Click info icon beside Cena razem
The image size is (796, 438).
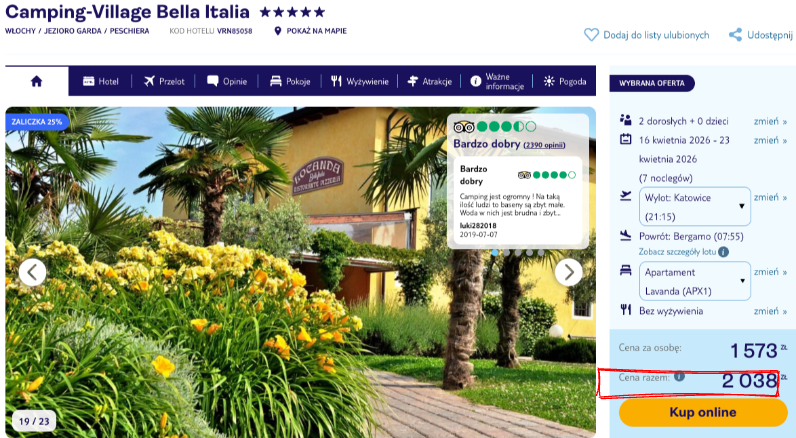[679, 377]
